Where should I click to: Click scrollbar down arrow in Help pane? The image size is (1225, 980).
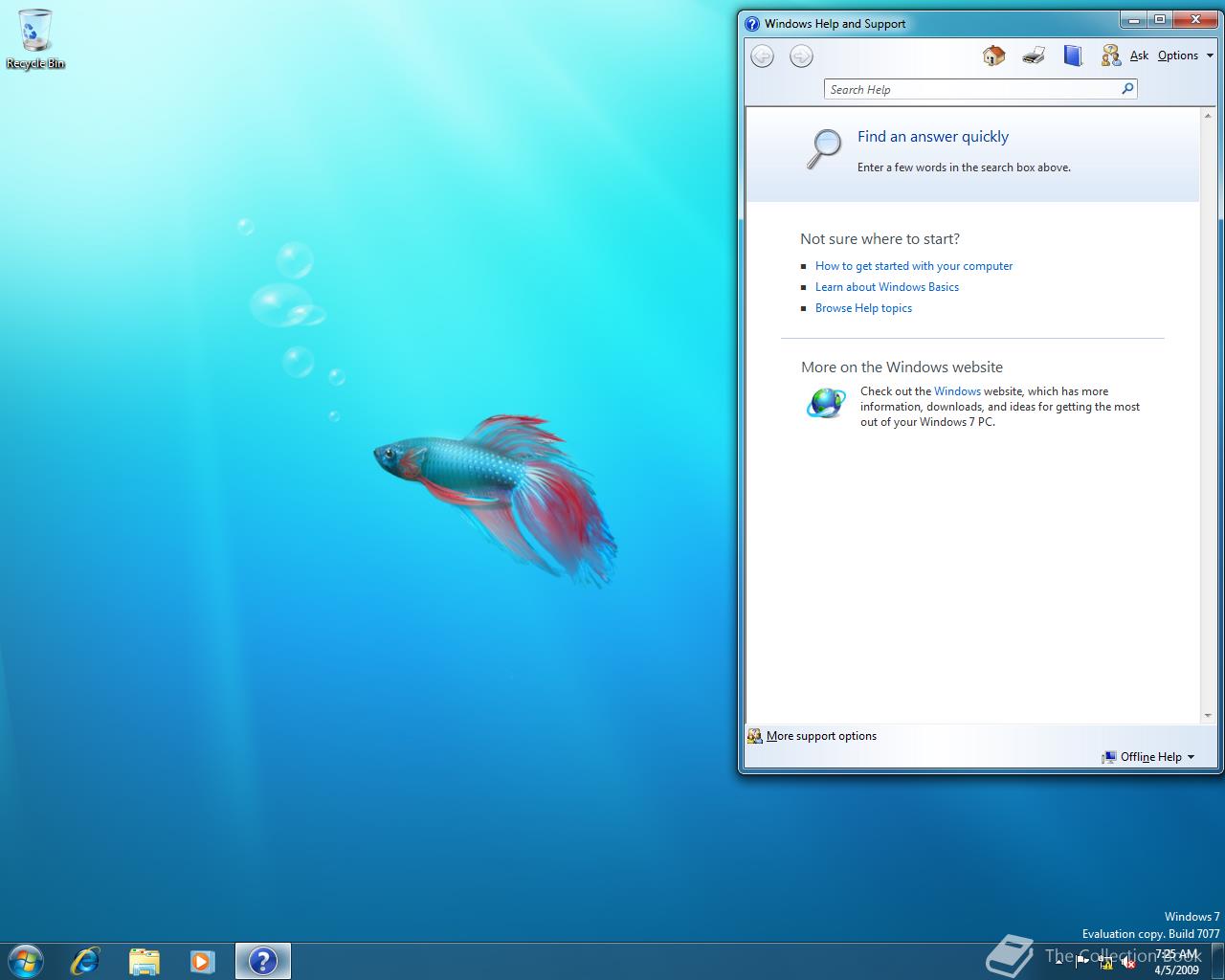tap(1208, 715)
